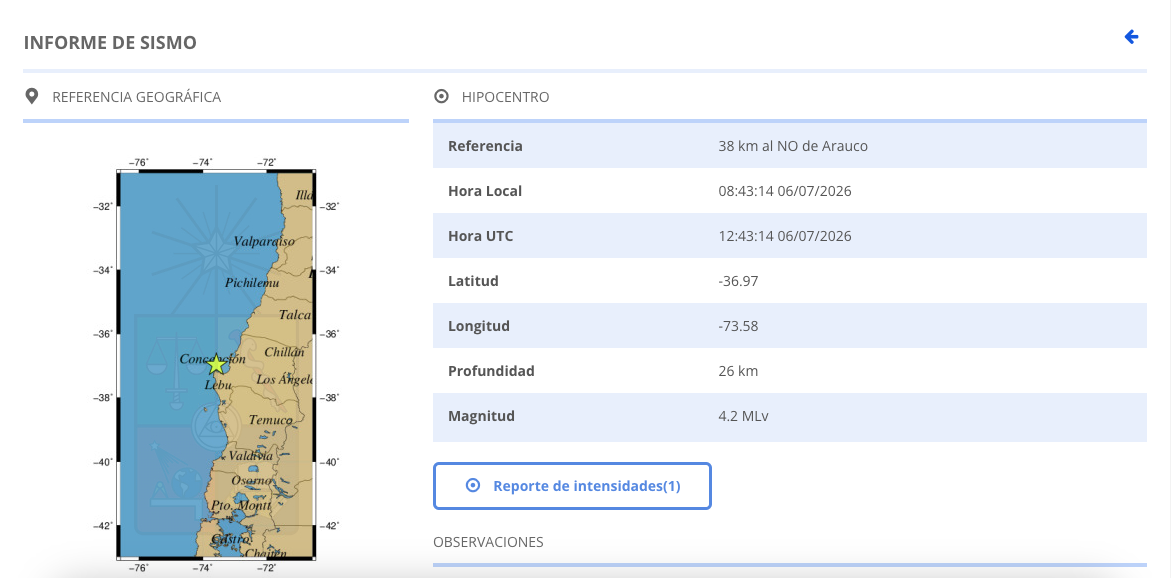Viewport: 1171px width, 578px height.
Task: Click Castro label on the map
Action: 230,538
